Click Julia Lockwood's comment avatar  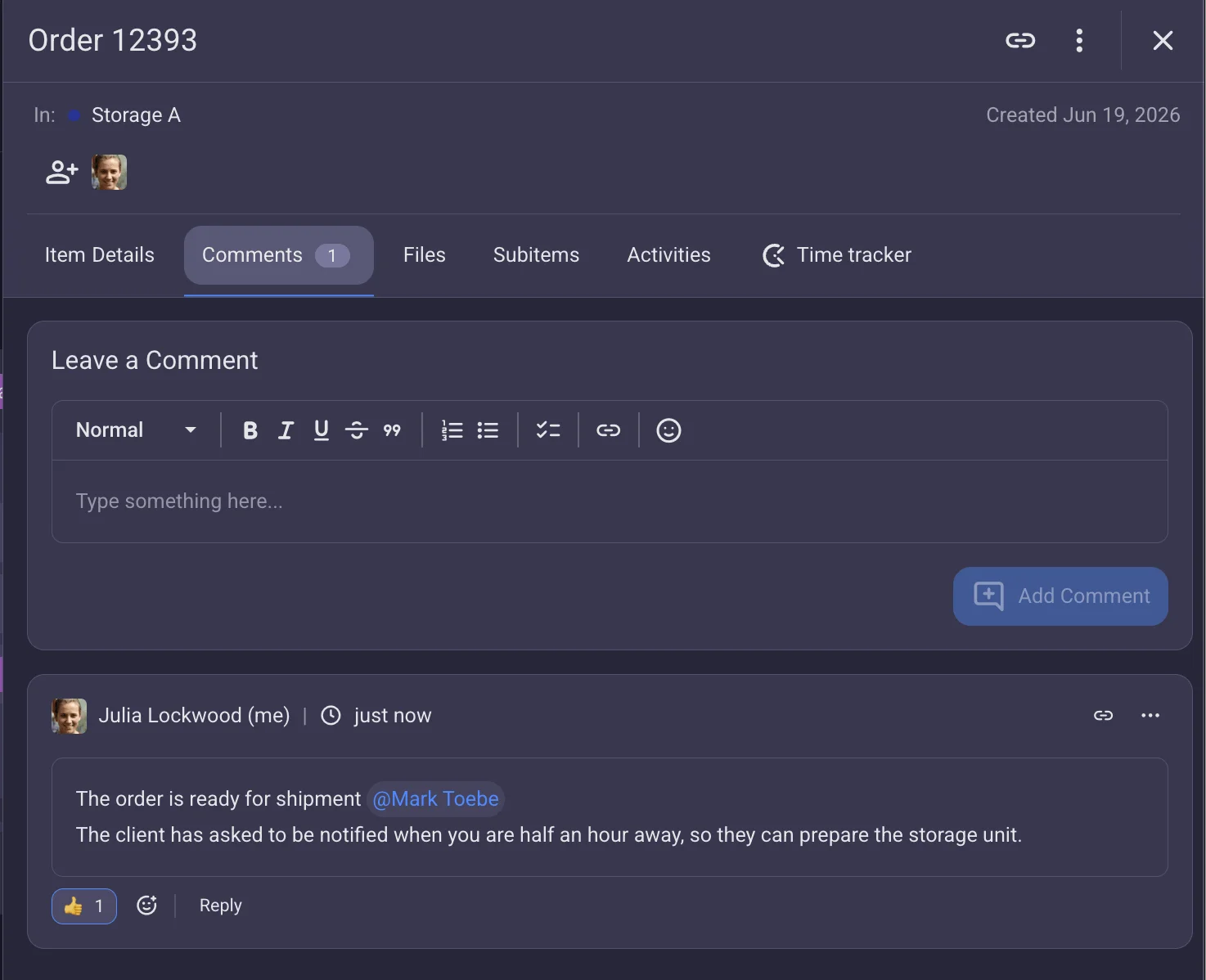pos(70,716)
